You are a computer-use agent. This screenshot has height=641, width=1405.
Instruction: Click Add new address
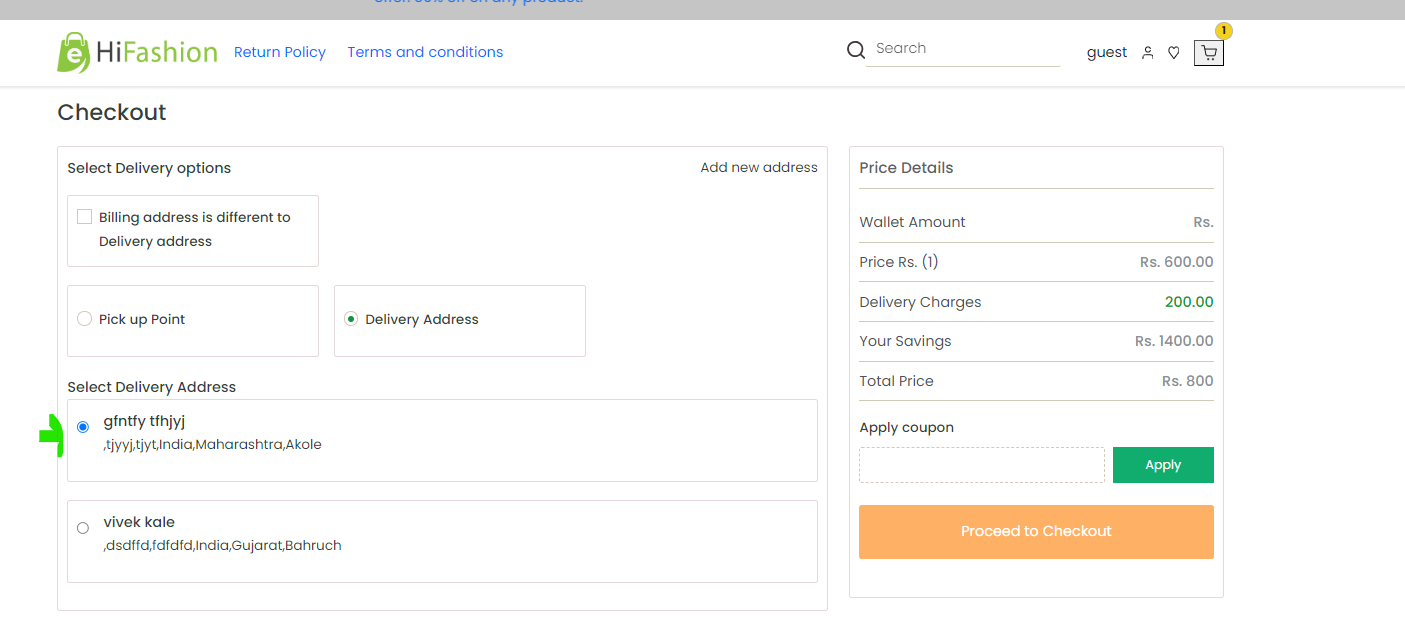(x=759, y=167)
